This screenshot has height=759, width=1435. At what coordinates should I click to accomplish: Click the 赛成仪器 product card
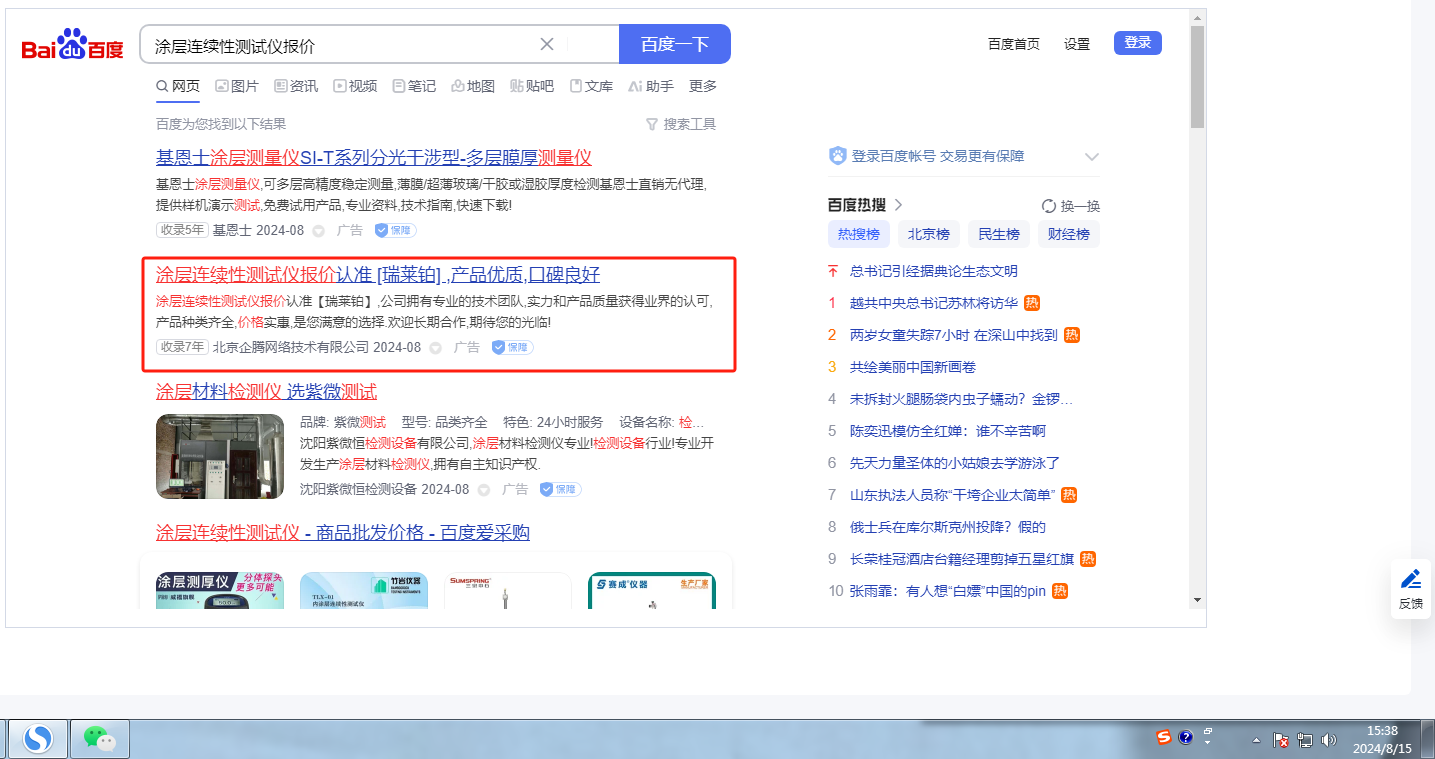[652, 590]
